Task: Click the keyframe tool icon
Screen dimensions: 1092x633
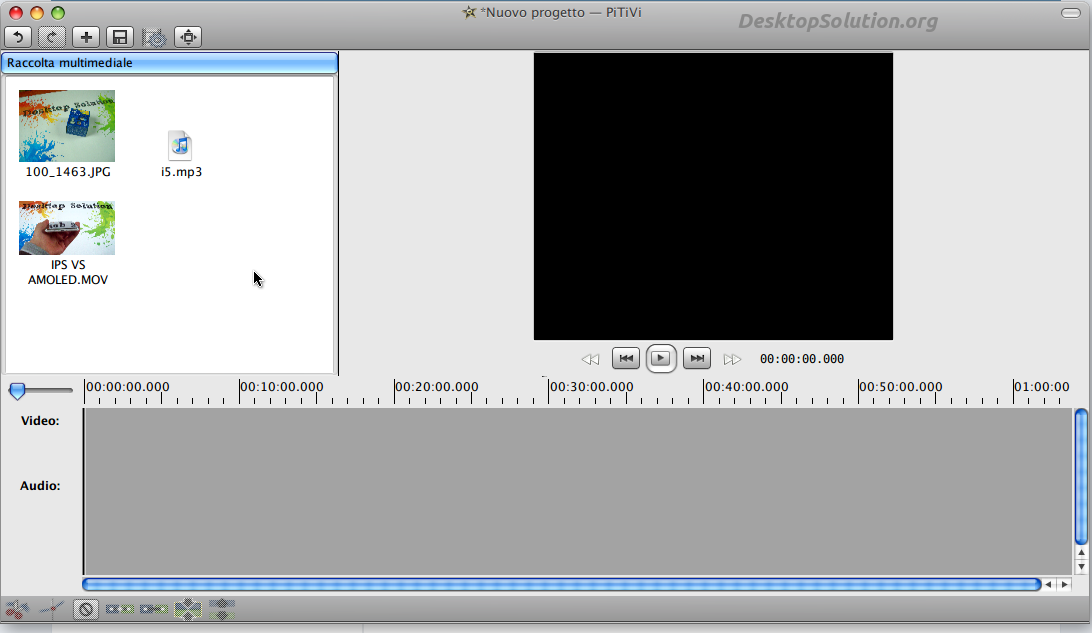Action: click(50, 608)
